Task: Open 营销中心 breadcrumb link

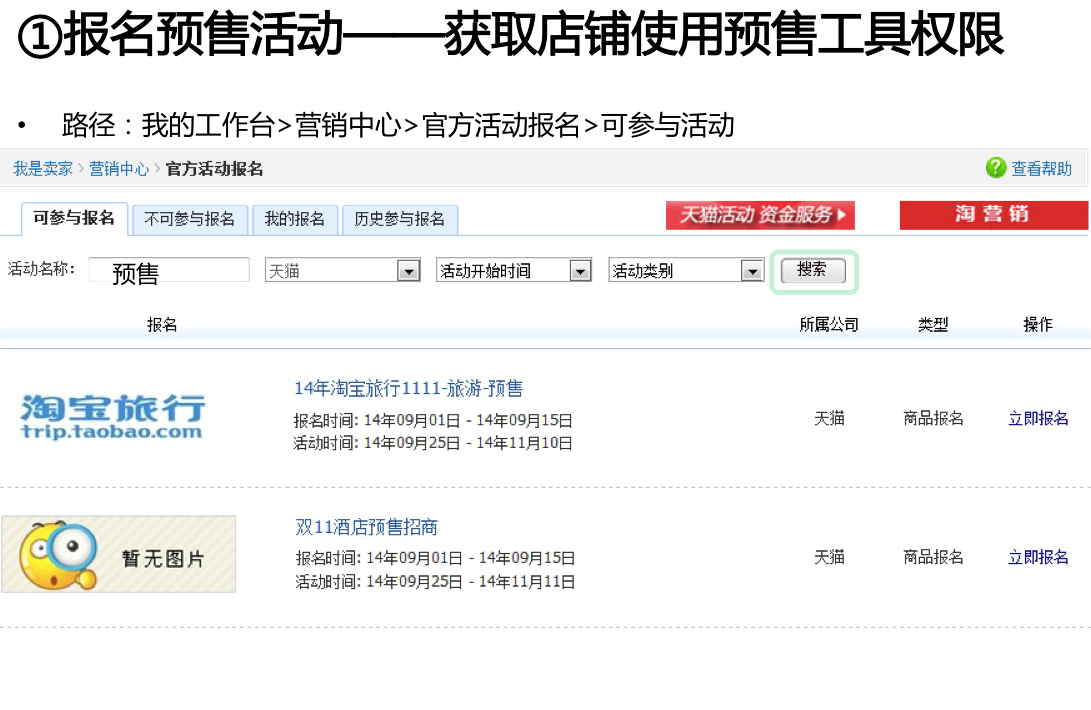Action: pos(118,168)
